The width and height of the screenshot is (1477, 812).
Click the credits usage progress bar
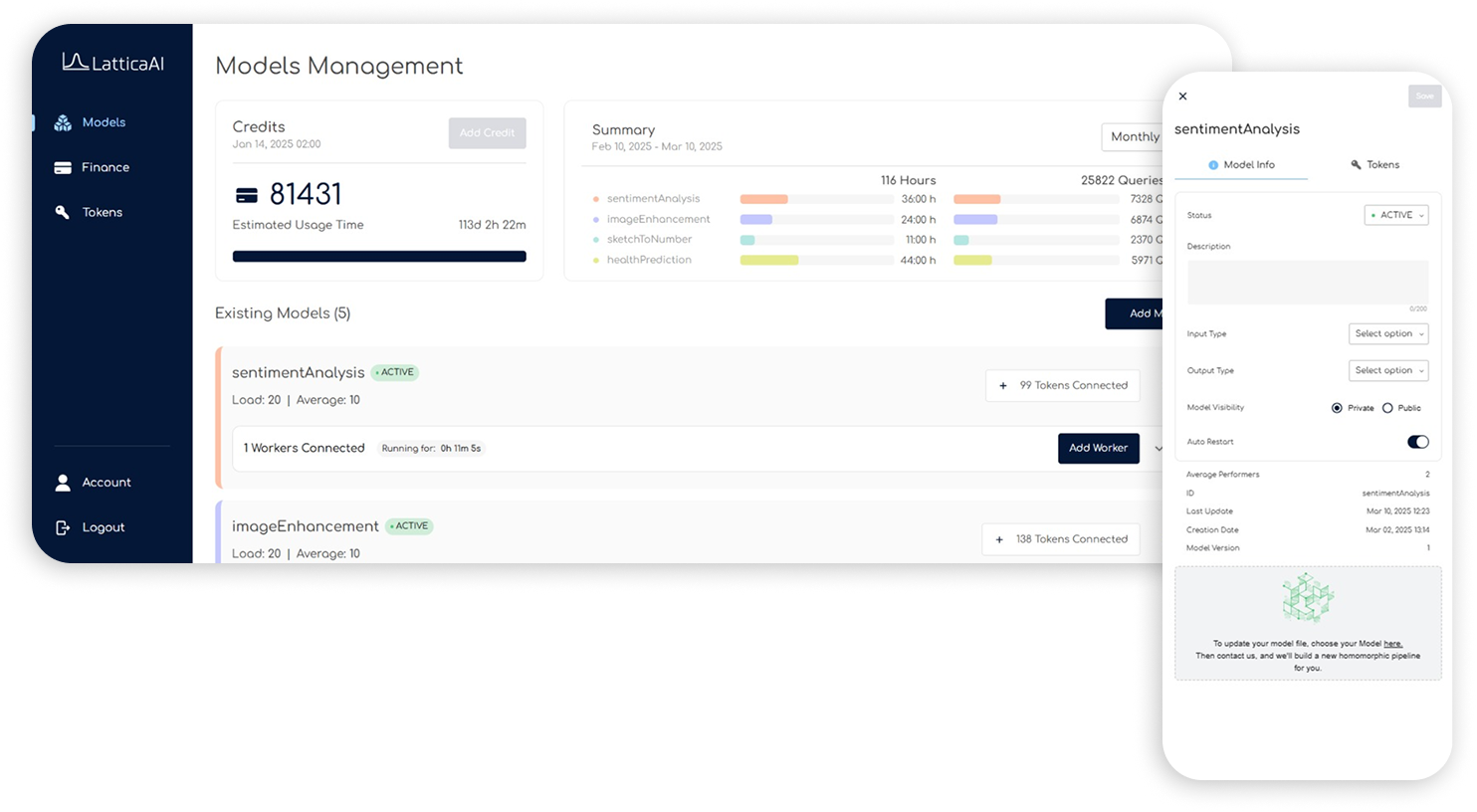click(379, 257)
